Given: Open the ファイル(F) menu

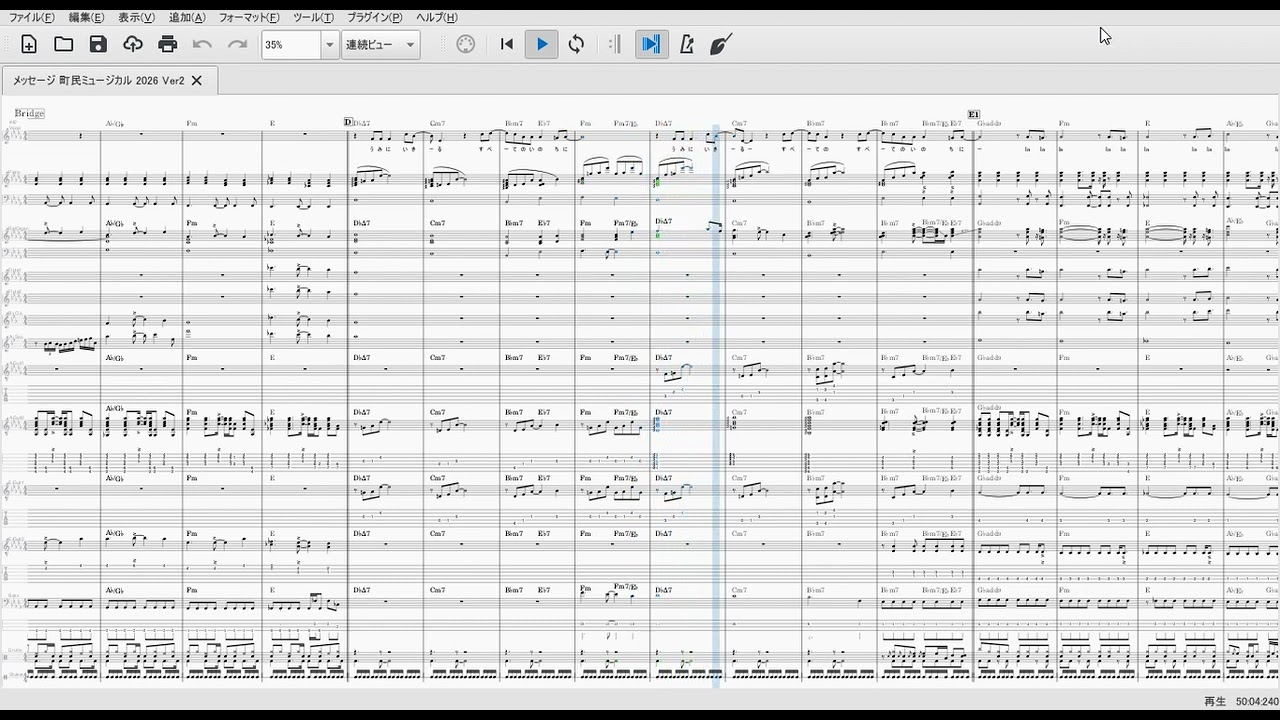Looking at the screenshot, I should pos(32,18).
